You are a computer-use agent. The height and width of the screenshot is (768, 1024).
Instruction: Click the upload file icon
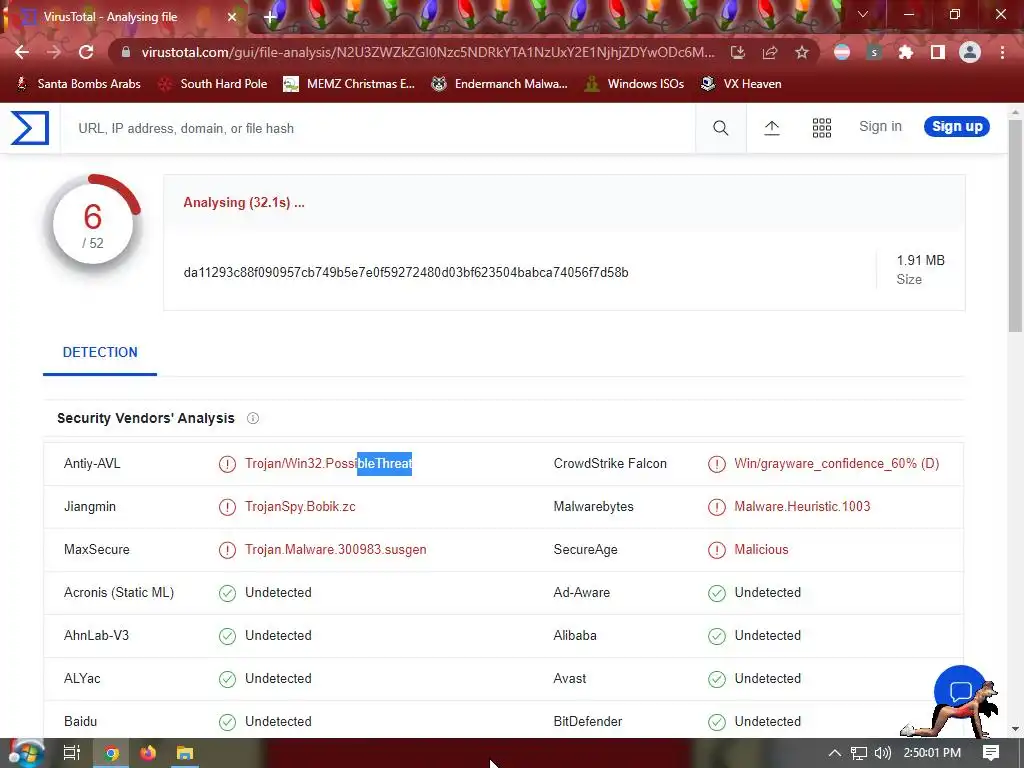(772, 128)
